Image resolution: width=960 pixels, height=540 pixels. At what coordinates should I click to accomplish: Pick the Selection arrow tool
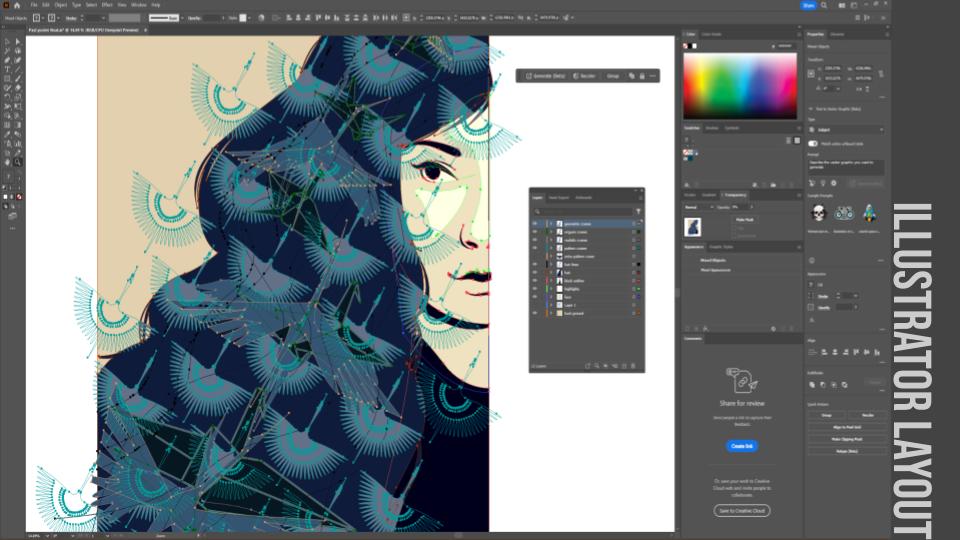7,42
